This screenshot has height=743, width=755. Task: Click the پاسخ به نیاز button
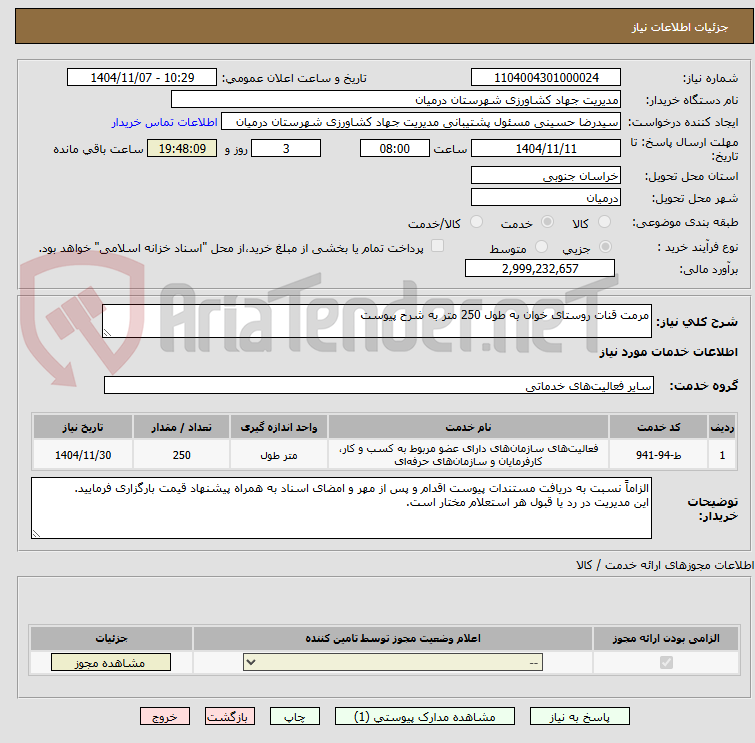click(579, 717)
